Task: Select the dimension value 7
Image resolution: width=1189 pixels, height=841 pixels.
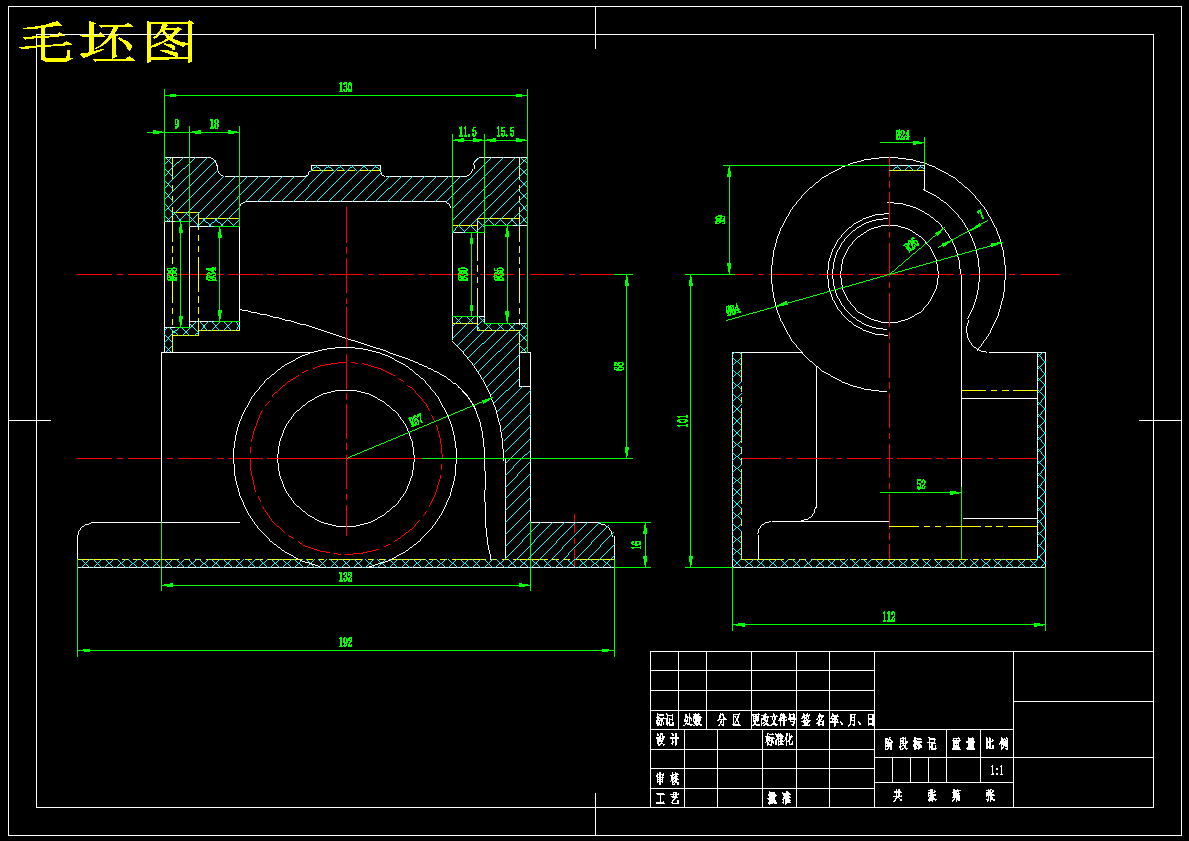Action: click(x=980, y=215)
